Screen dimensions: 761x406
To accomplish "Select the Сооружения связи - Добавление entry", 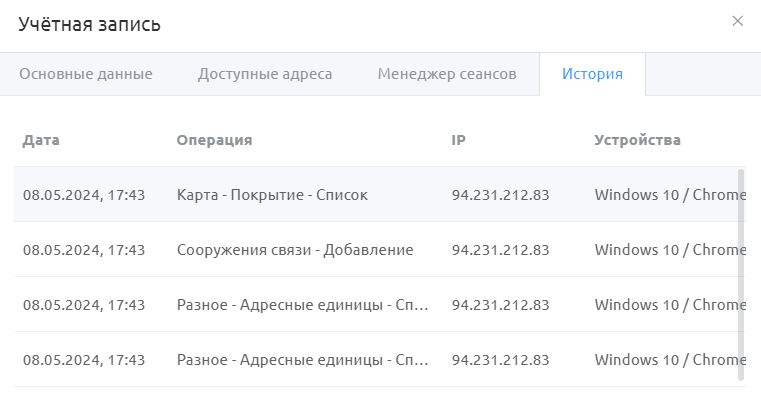I will coord(295,250).
